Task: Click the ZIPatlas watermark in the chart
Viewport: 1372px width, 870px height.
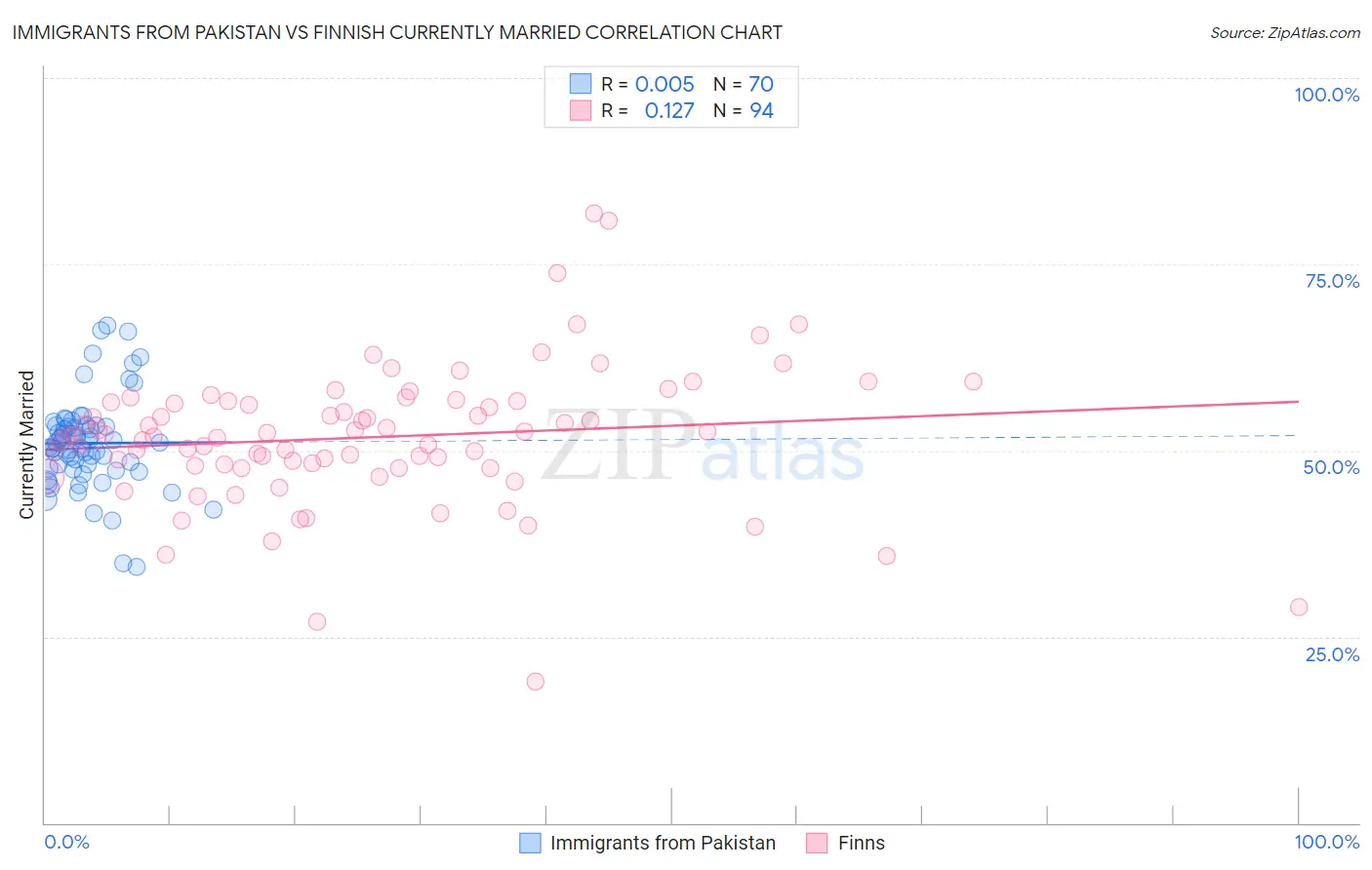Action: pos(703,447)
